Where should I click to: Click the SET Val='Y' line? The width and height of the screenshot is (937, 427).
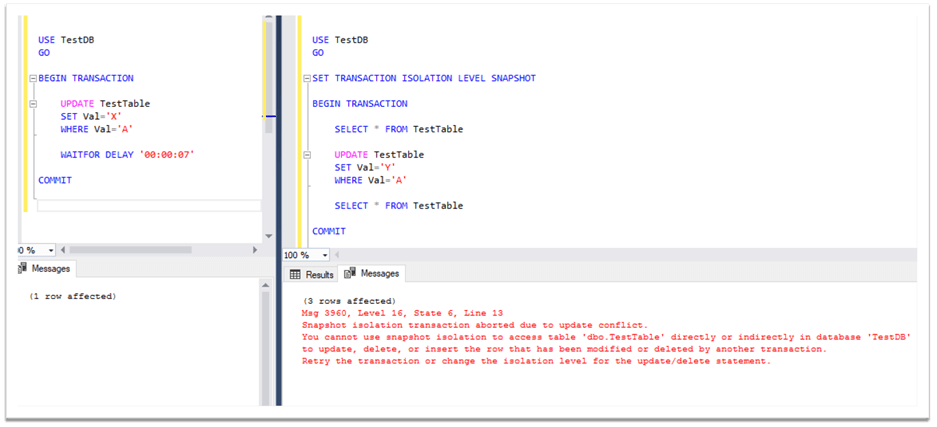click(365, 168)
